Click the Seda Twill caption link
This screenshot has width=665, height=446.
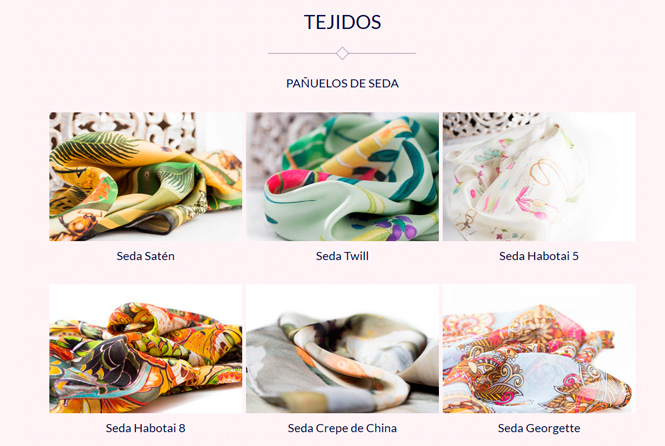342,256
